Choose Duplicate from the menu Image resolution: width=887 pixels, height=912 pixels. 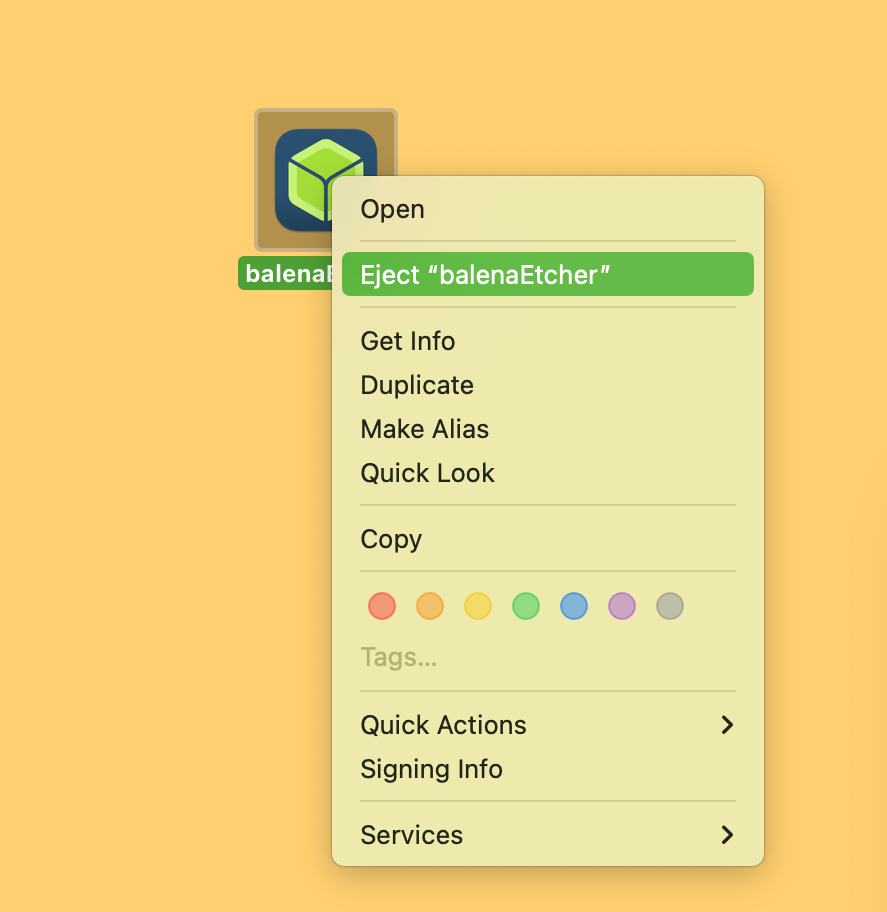tap(548, 385)
